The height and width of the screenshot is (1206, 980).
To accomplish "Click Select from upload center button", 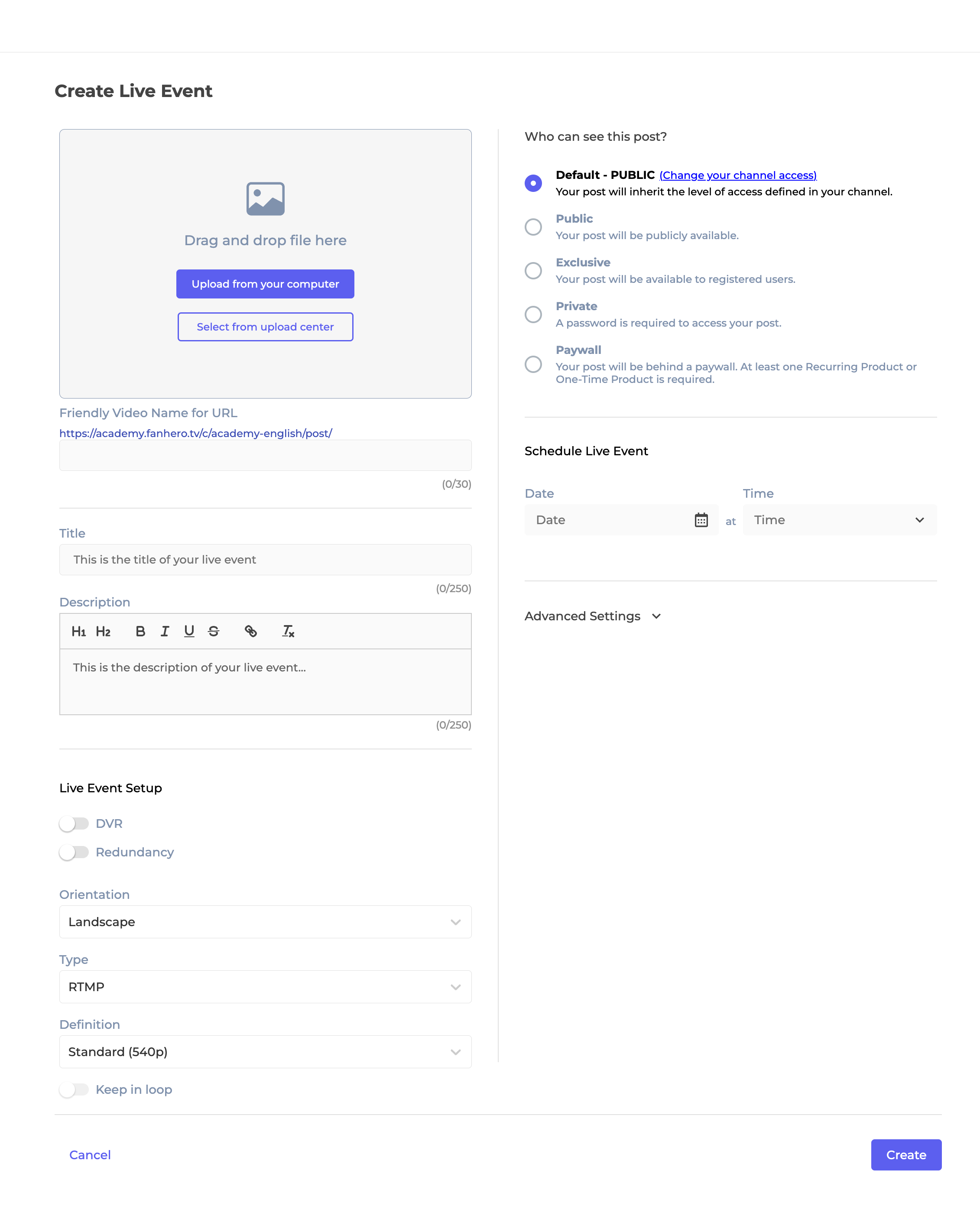I will click(265, 327).
